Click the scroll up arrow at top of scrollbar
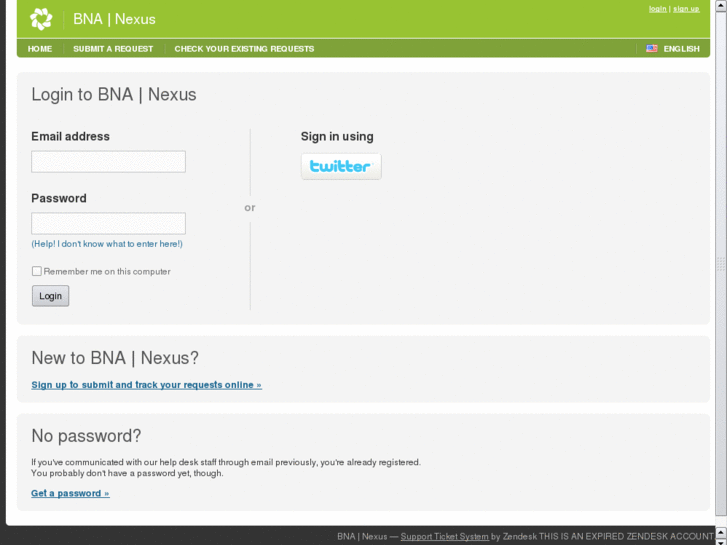 pos(721,5)
